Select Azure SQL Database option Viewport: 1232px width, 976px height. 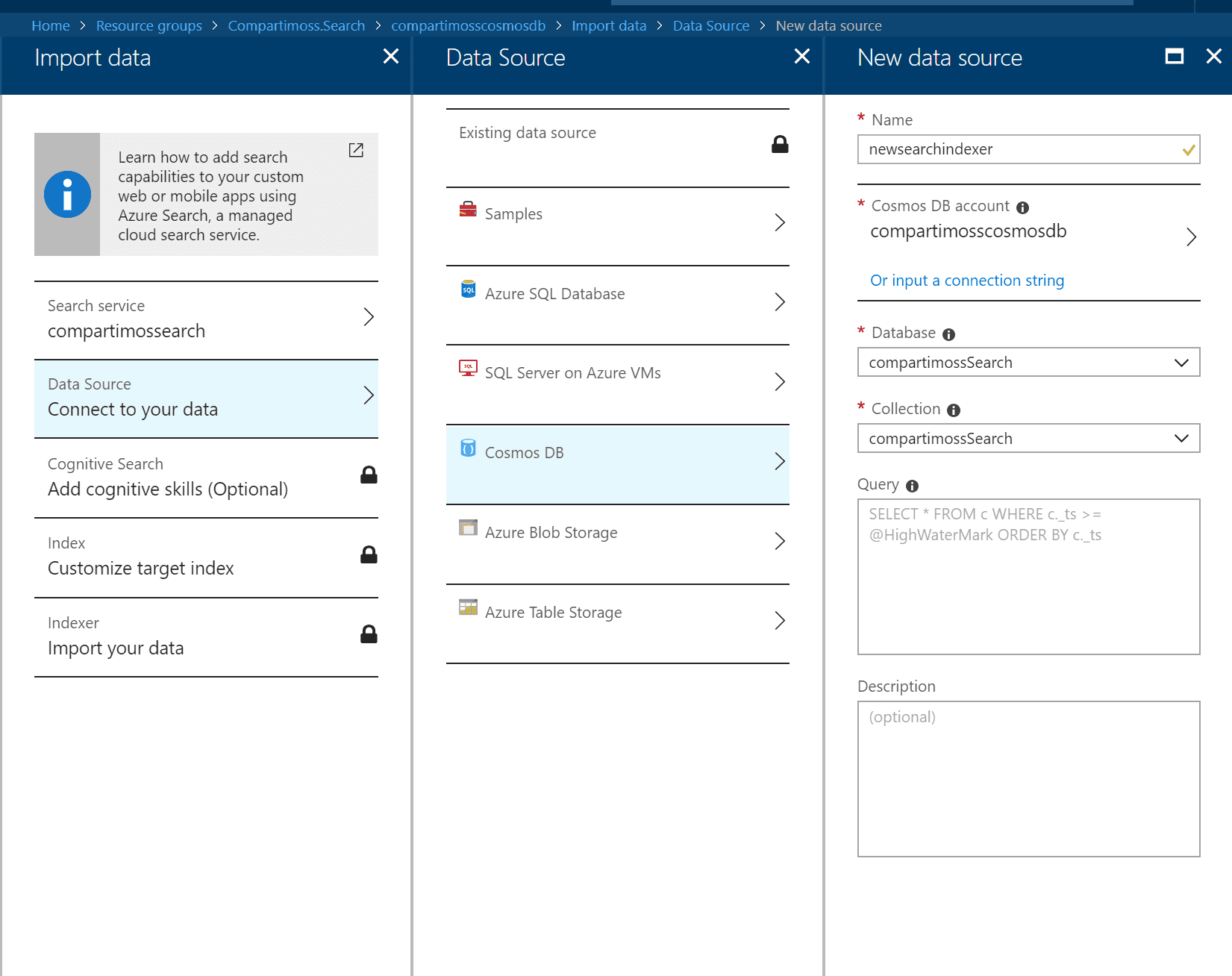click(618, 305)
